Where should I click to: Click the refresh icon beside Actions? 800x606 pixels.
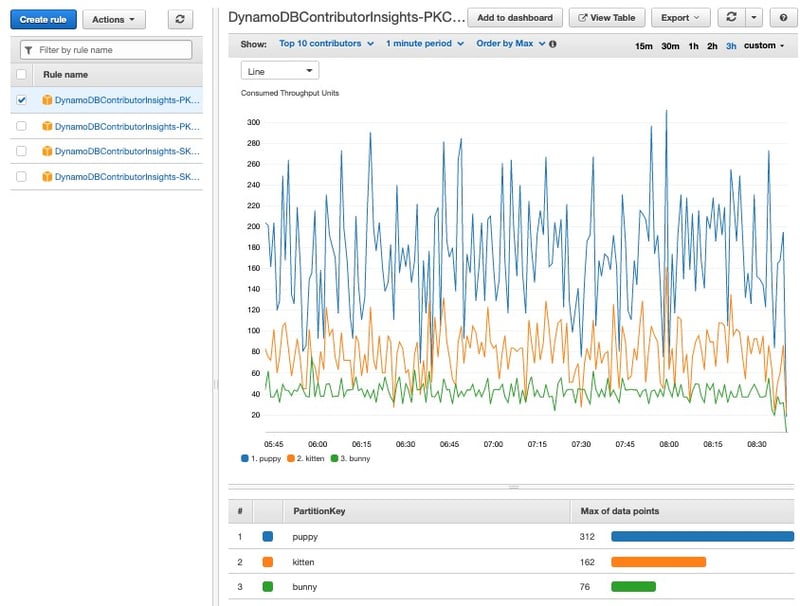coord(180,19)
